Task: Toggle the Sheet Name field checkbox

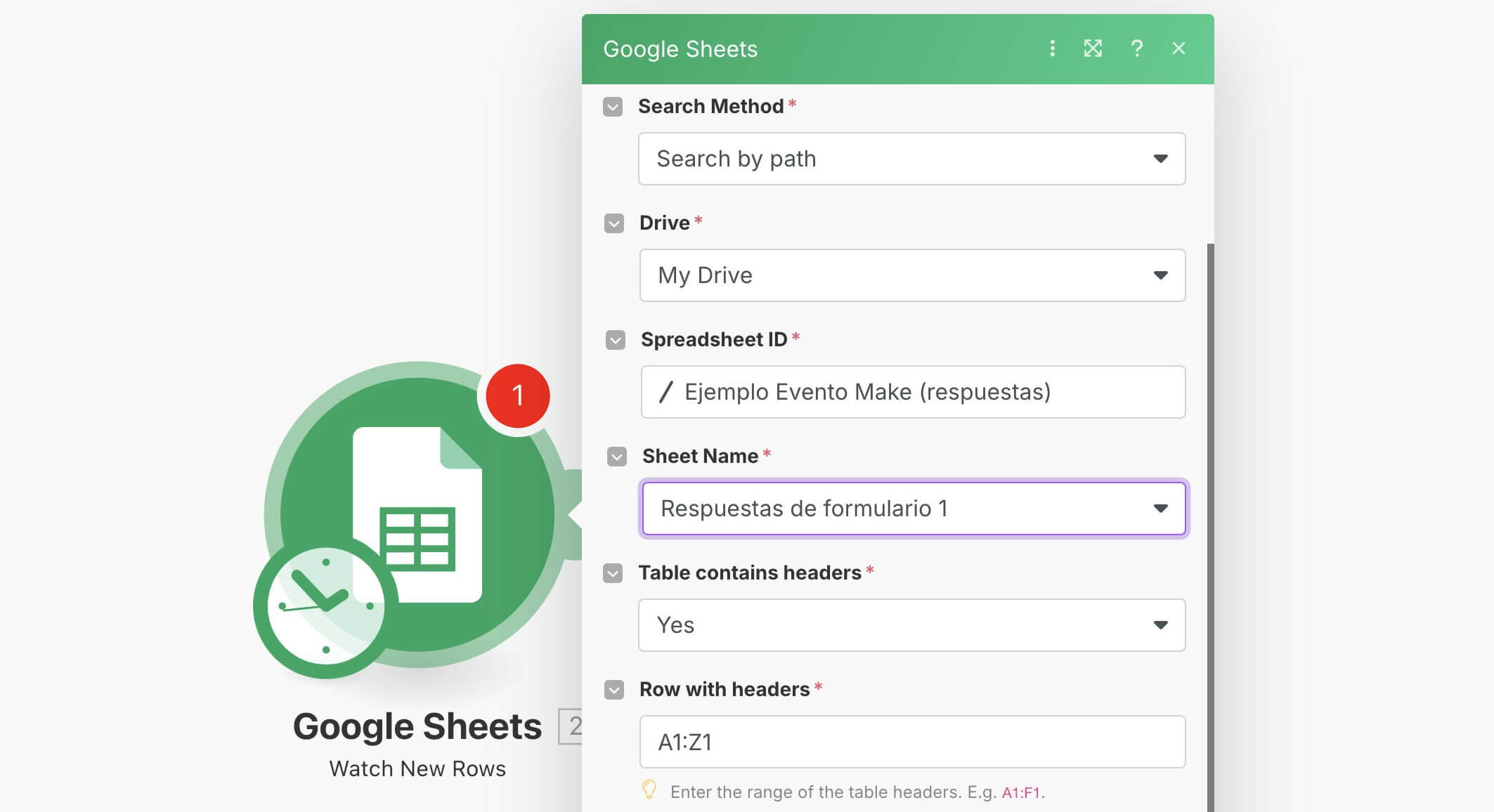Action: click(x=617, y=457)
